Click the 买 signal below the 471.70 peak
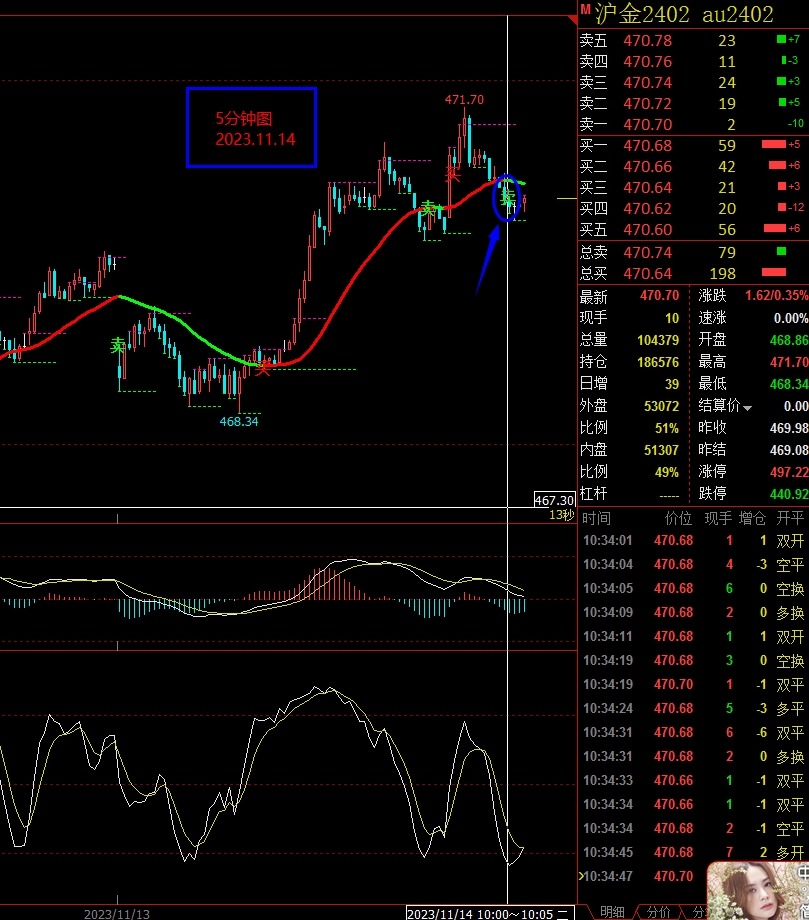The image size is (809, 920). pyautogui.click(x=452, y=174)
